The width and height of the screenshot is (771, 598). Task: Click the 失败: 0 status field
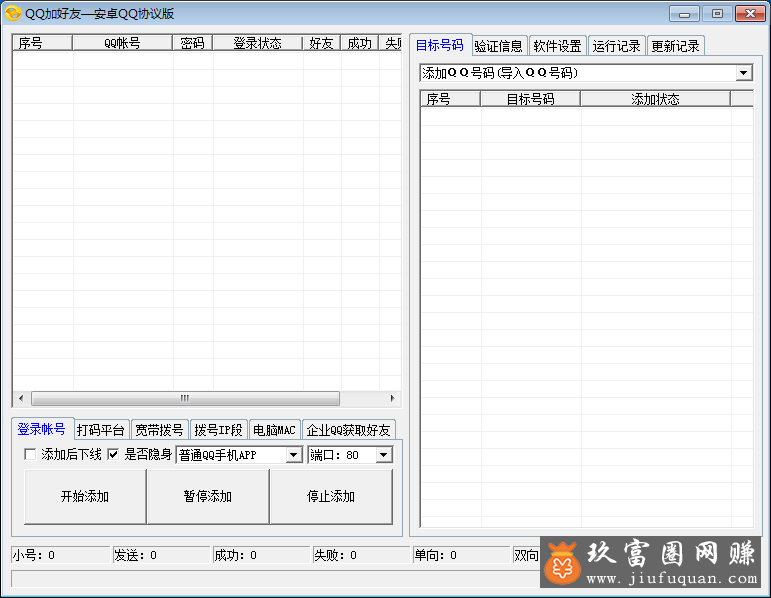(x=361, y=555)
